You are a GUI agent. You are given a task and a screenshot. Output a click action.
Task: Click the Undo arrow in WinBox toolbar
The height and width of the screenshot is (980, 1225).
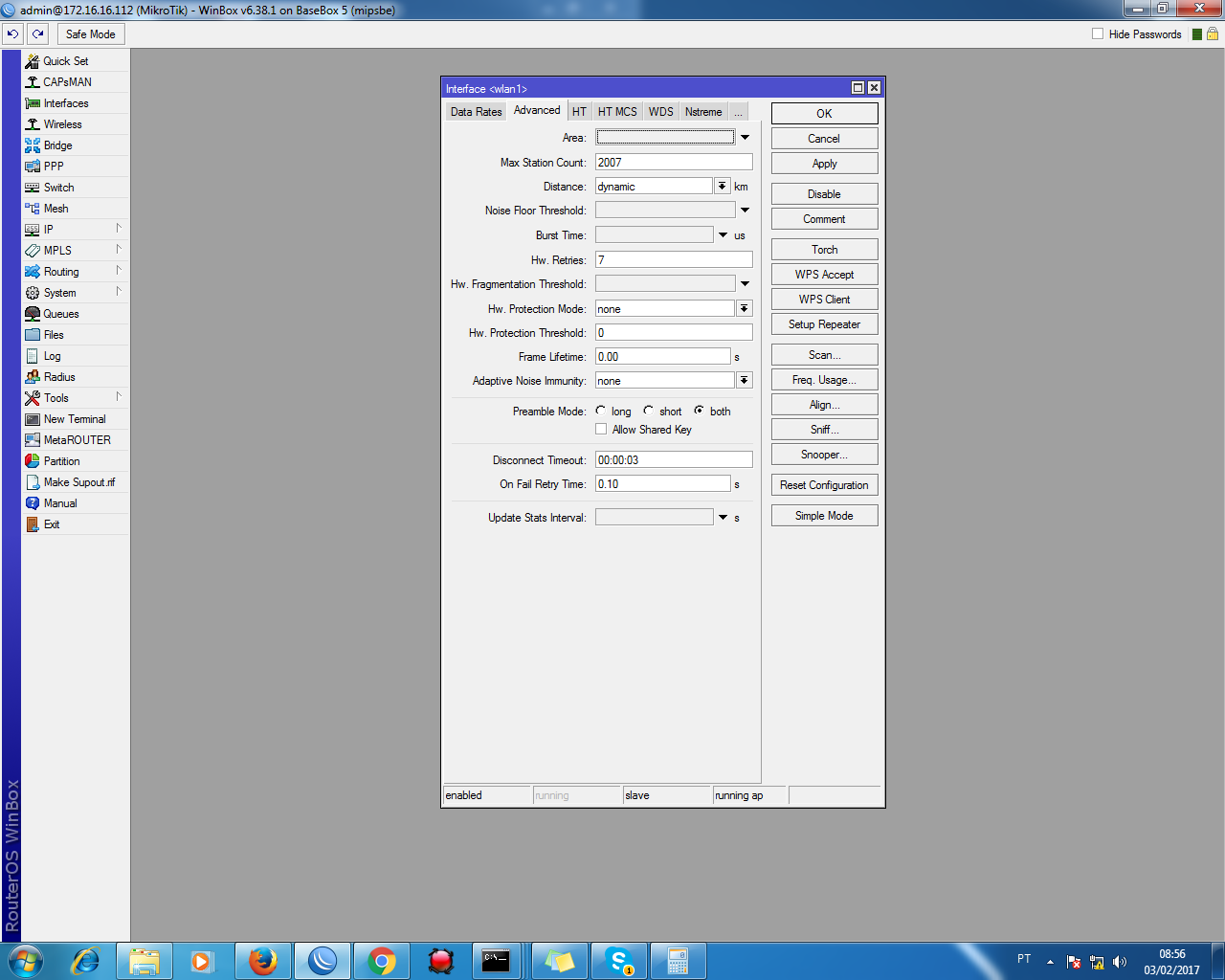tap(12, 33)
